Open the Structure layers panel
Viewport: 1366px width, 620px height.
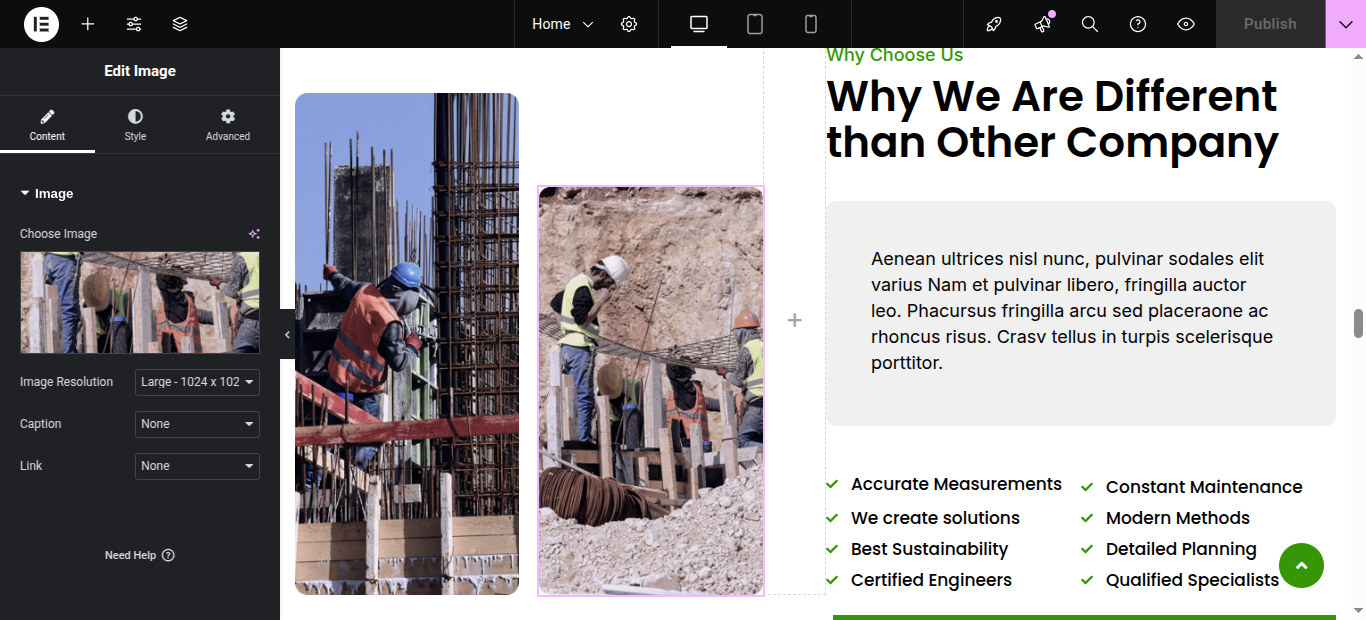[x=180, y=24]
